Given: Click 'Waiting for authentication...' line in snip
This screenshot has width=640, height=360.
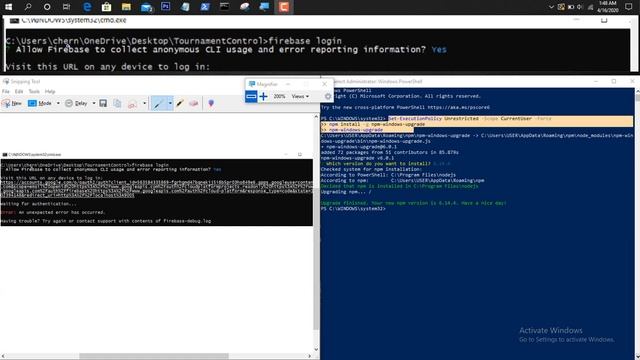Looking at the screenshot, I should point(38,204).
